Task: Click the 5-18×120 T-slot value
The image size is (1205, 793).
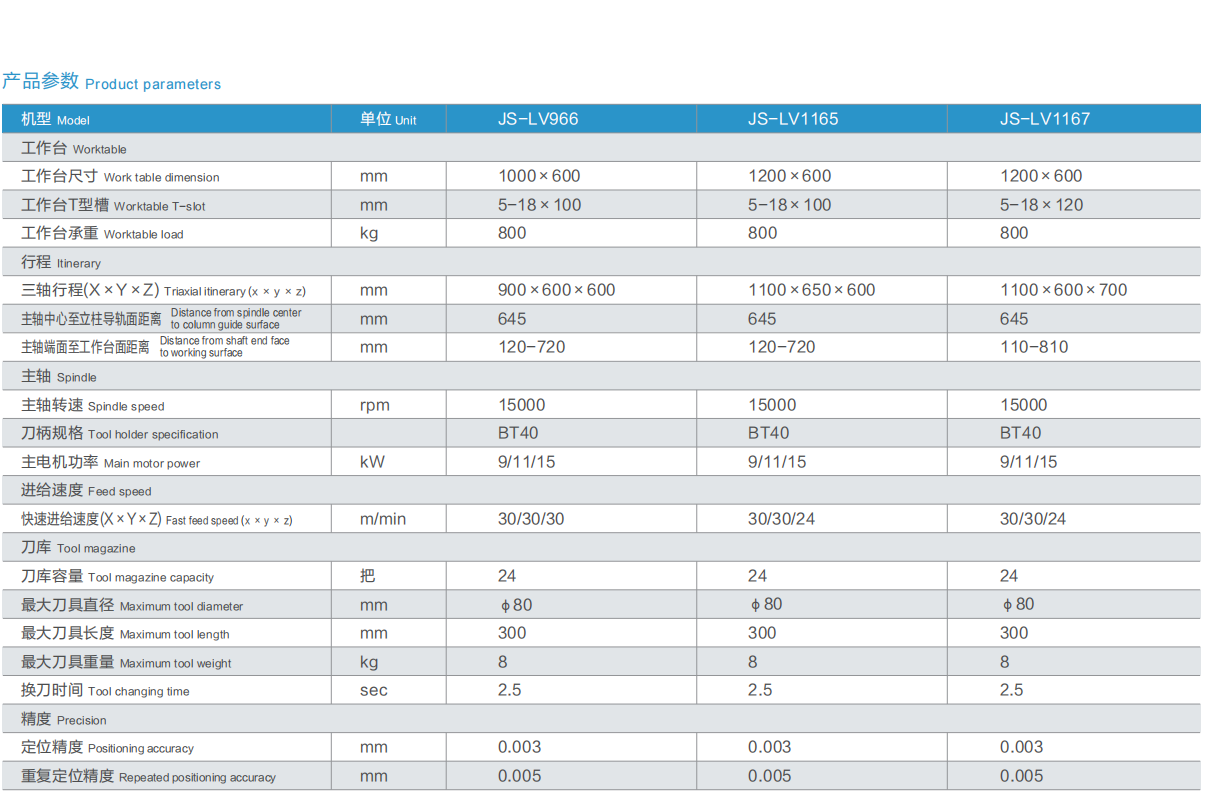Action: [x=1041, y=205]
